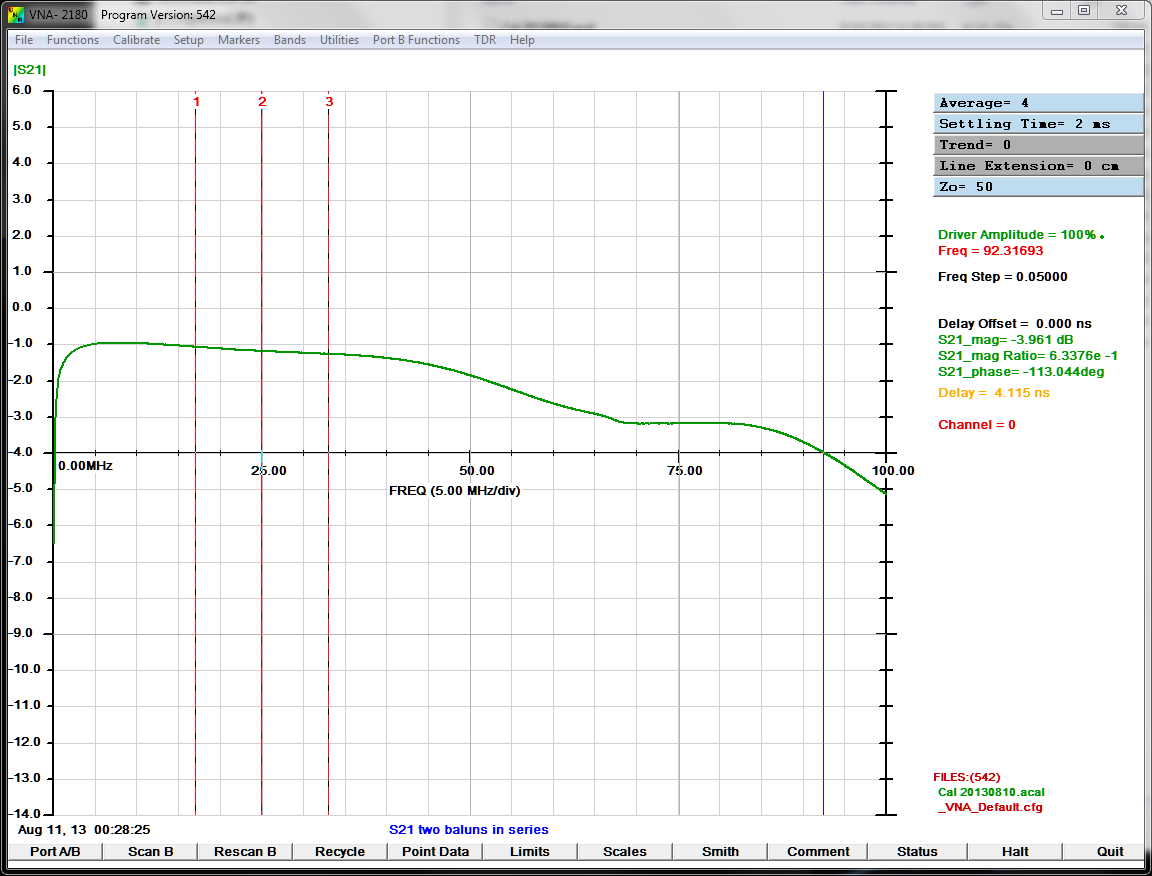
Task: Click the |S21| trace label
Action: tap(30, 70)
